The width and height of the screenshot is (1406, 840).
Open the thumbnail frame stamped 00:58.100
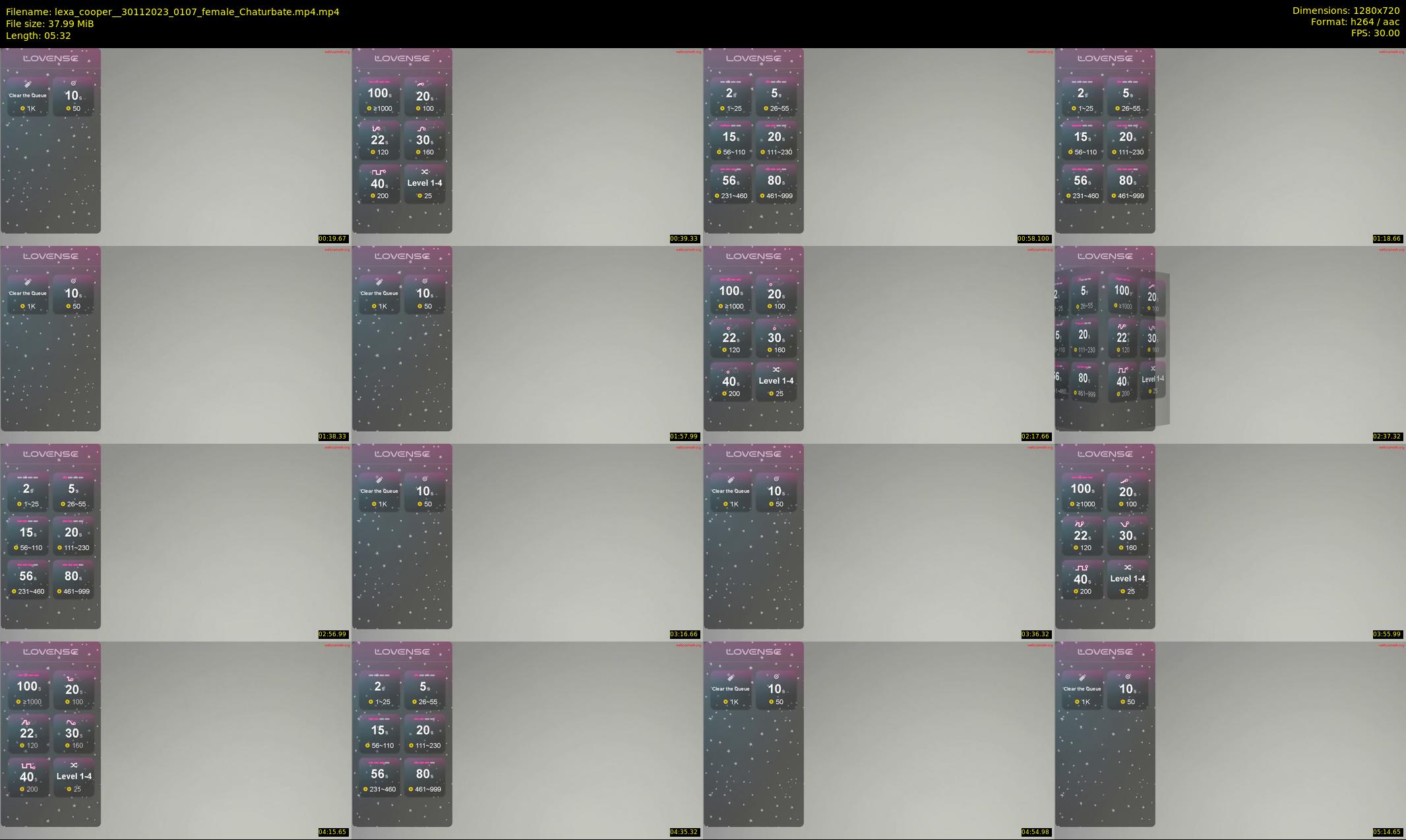tap(878, 146)
